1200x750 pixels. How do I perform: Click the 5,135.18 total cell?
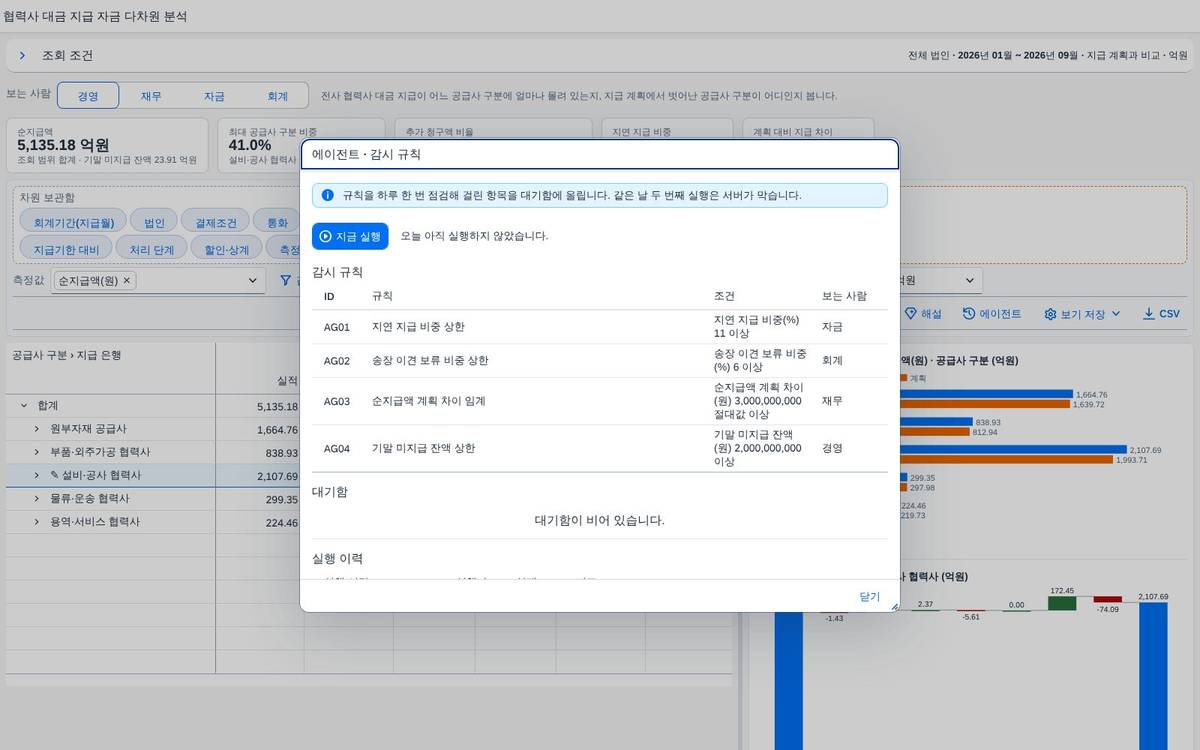coord(277,406)
